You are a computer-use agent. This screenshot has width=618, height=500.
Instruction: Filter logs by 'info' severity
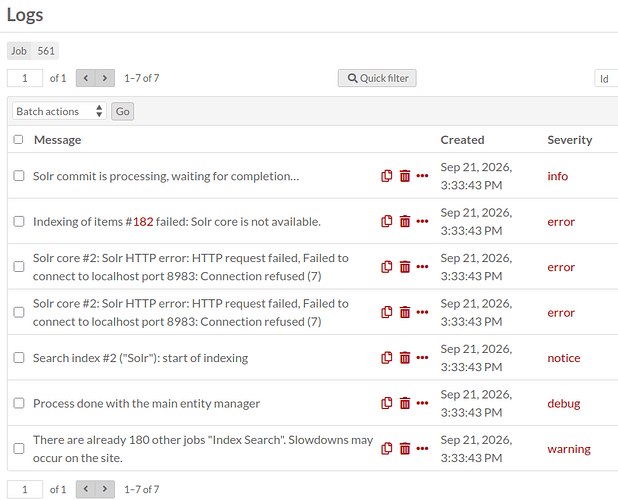coord(557,176)
